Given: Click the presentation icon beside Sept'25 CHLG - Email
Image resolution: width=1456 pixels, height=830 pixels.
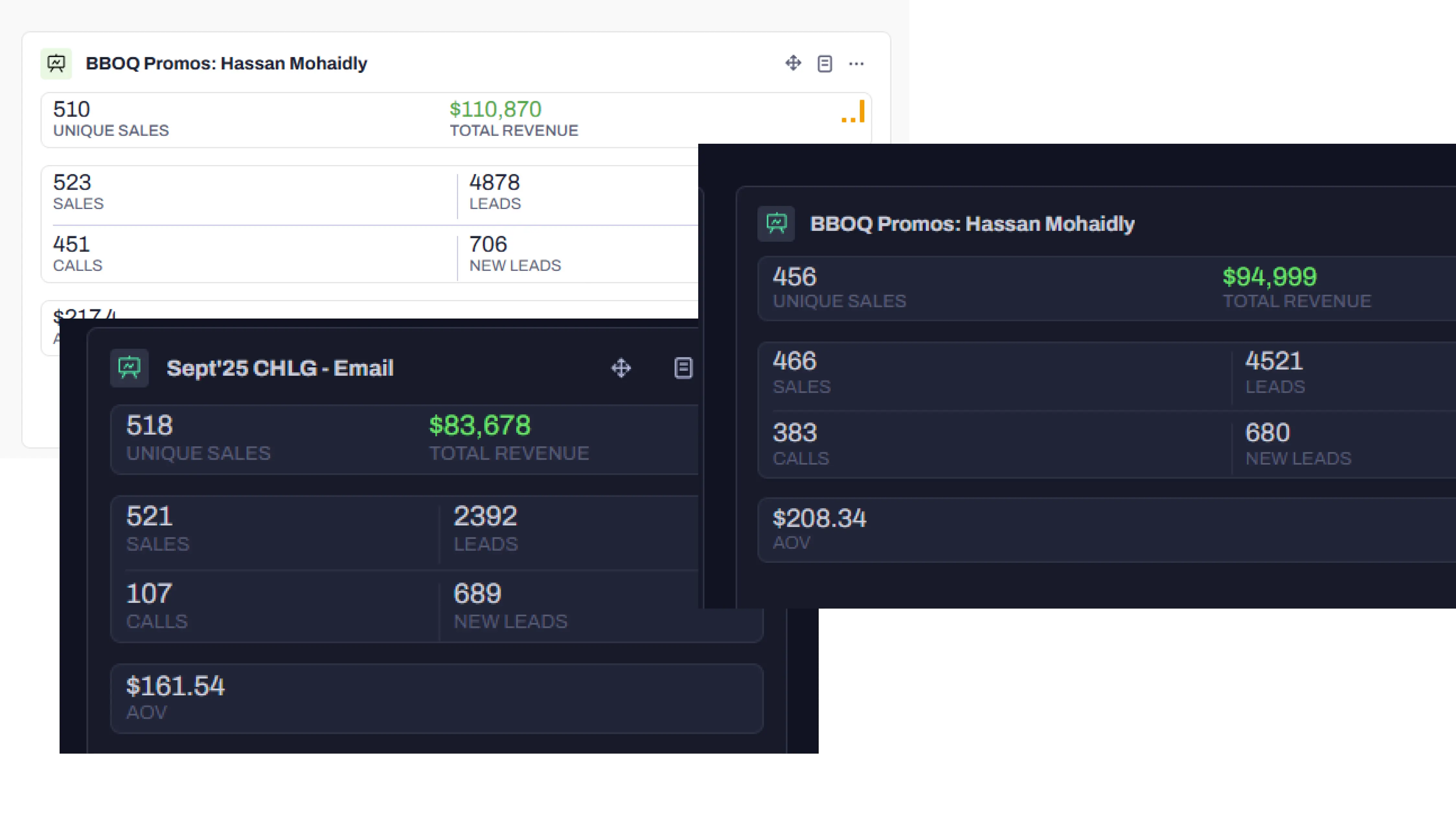Looking at the screenshot, I should [x=130, y=368].
